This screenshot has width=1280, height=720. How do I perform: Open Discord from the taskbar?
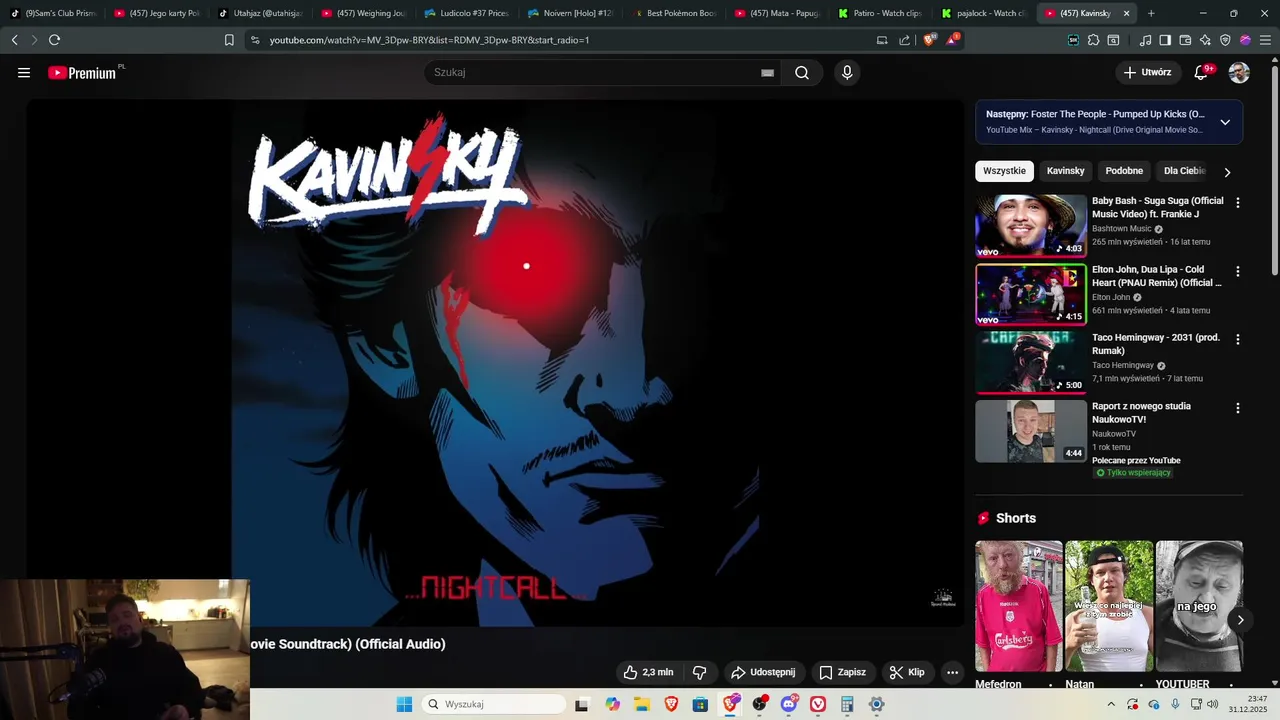tap(789, 704)
